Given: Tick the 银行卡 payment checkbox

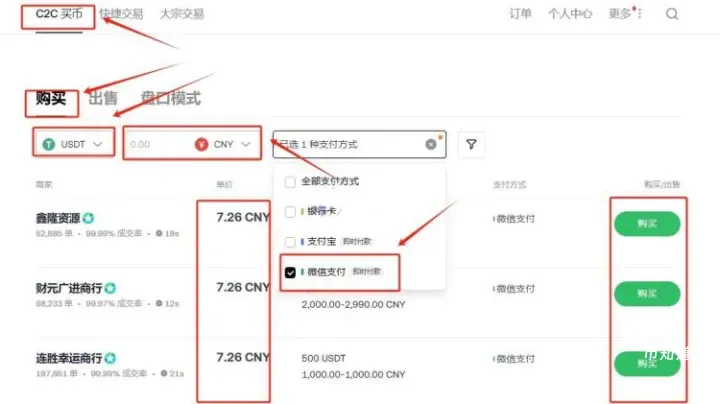Looking at the screenshot, I should tap(290, 212).
